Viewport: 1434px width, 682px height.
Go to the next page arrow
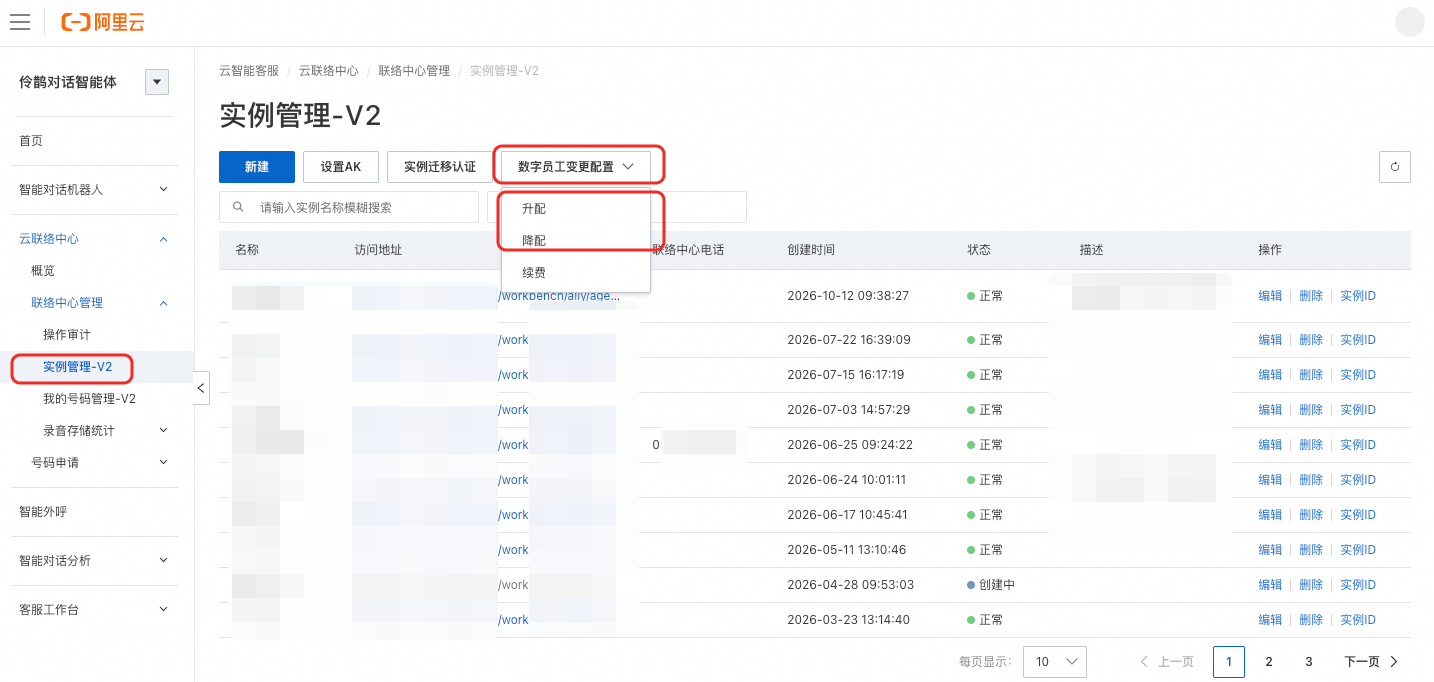[x=1394, y=661]
